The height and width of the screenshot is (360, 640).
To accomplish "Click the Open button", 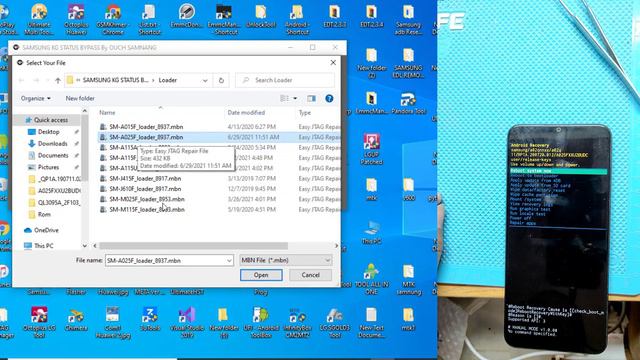I will (261, 275).
